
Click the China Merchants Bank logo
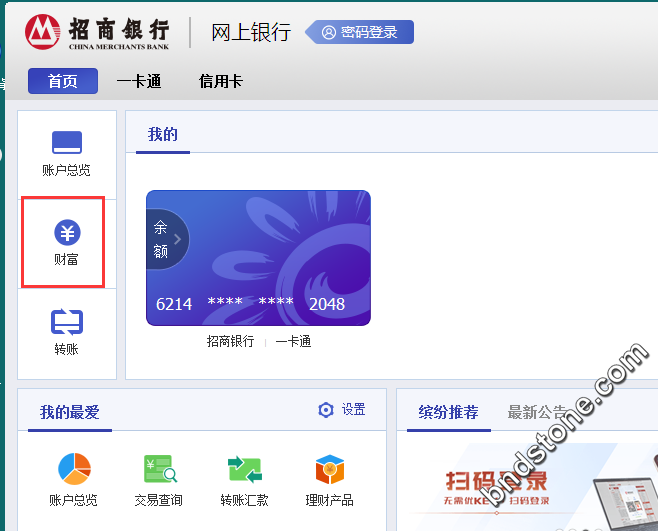[x=97, y=32]
